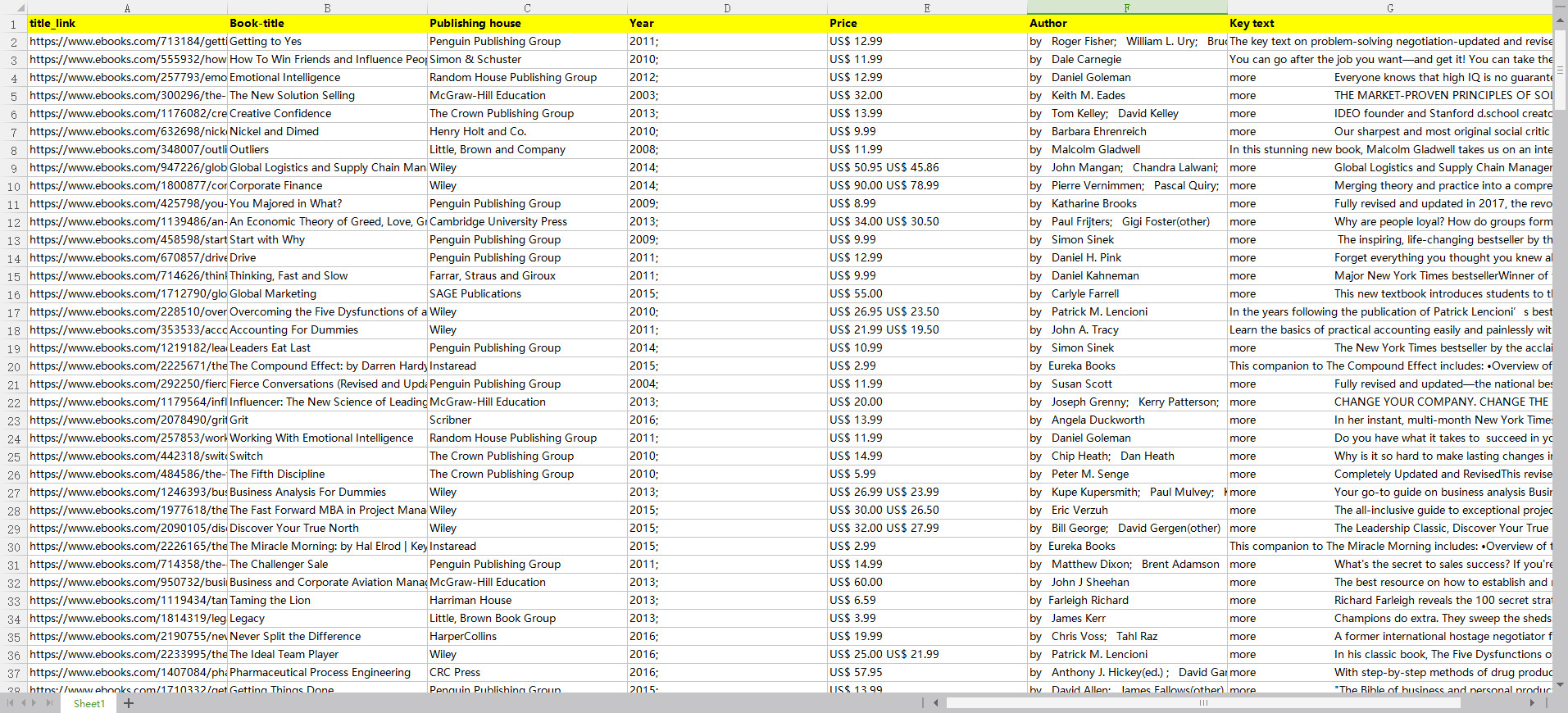This screenshot has width=1568, height=713.
Task: Jump to last sheet using navigation arrow
Action: [48, 703]
